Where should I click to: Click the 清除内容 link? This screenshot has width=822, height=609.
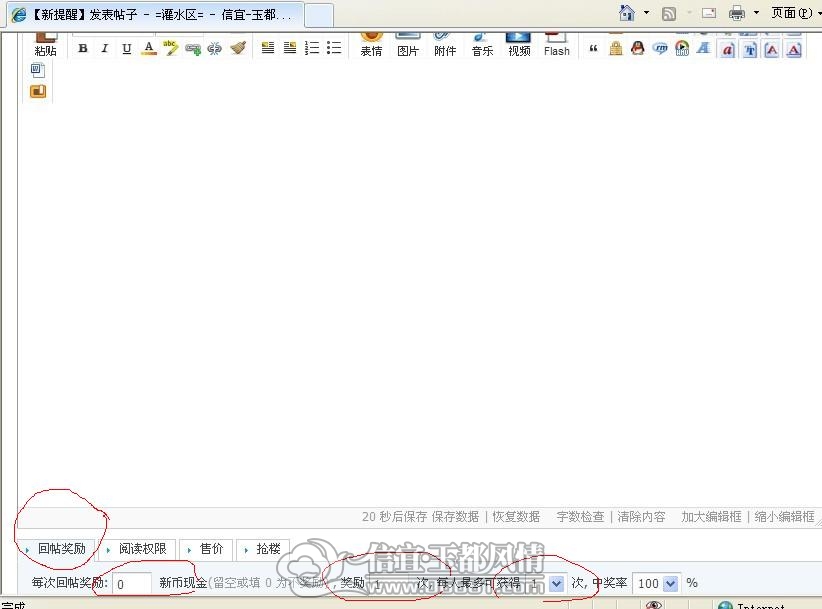(x=642, y=517)
